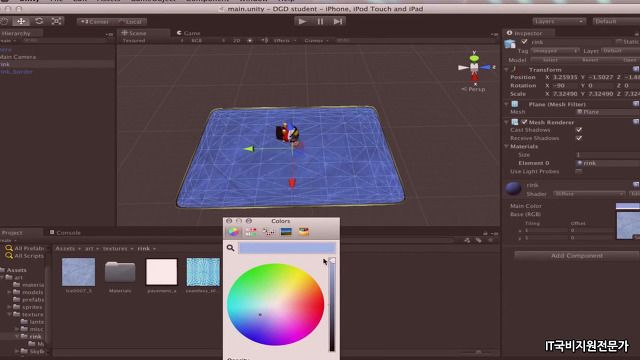Toggle the Center pivot mode button
This screenshot has height=360, width=640.
pos(94,22)
